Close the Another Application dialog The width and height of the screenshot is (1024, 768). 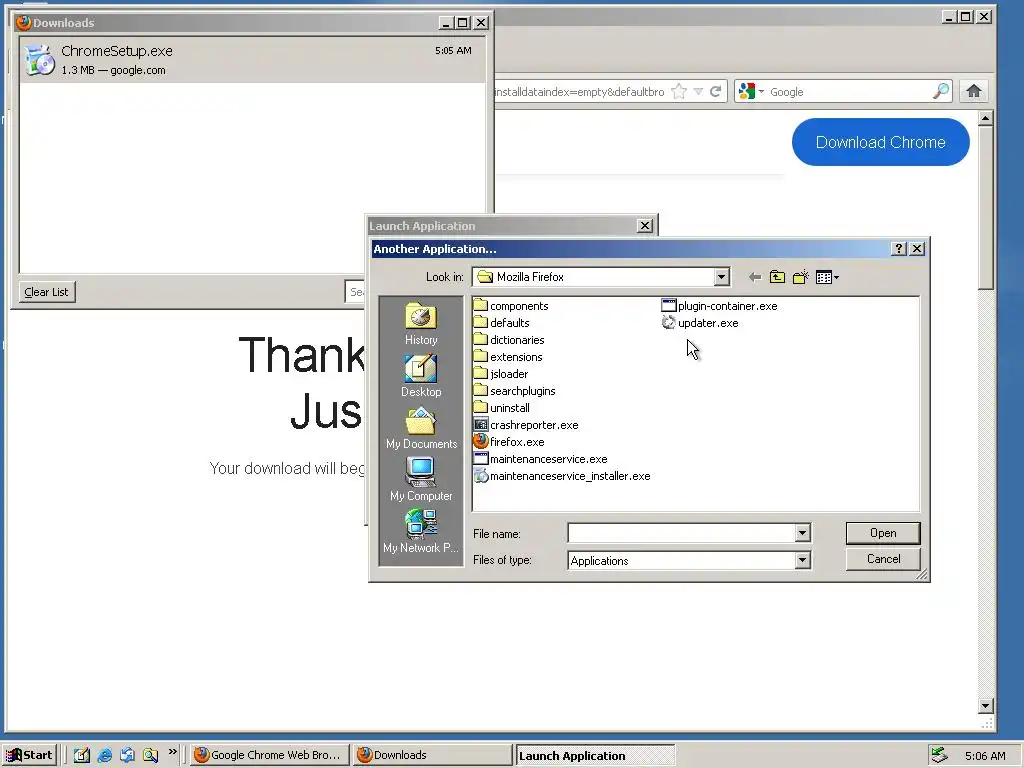point(917,249)
